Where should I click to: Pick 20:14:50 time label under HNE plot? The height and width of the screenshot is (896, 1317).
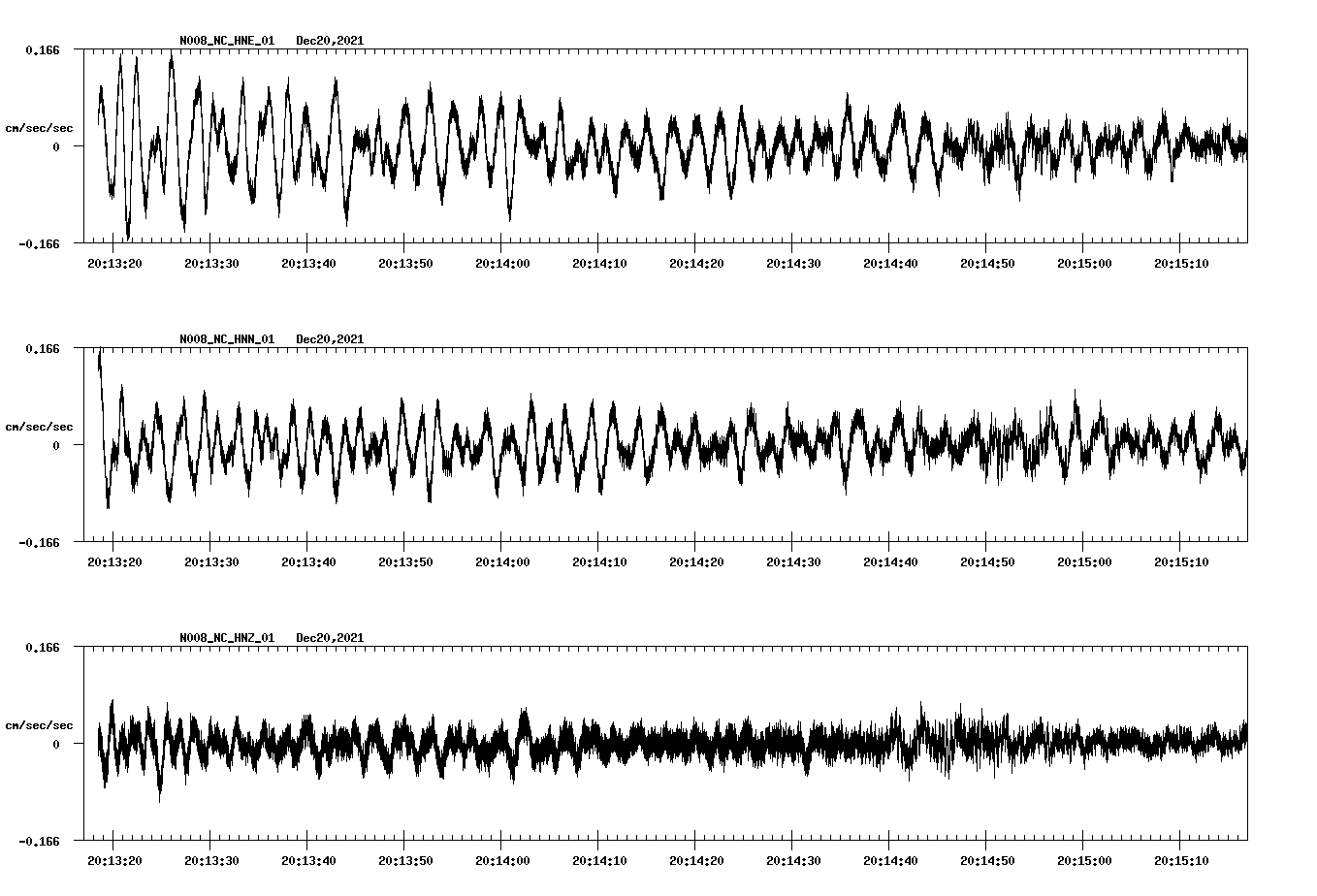pyautogui.click(x=987, y=264)
